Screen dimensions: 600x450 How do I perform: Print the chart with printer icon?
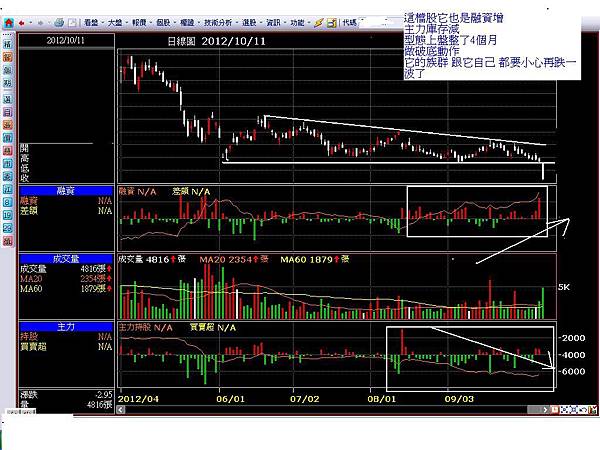click(x=59, y=23)
